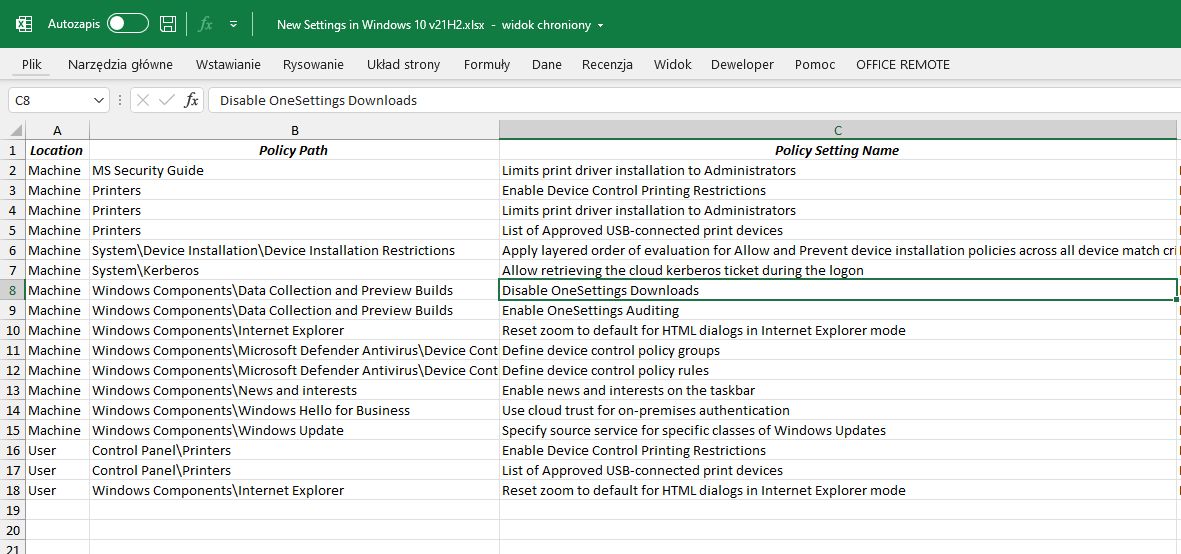Select cell 'MS Security Guide'
The image size is (1181, 554).
click(294, 170)
